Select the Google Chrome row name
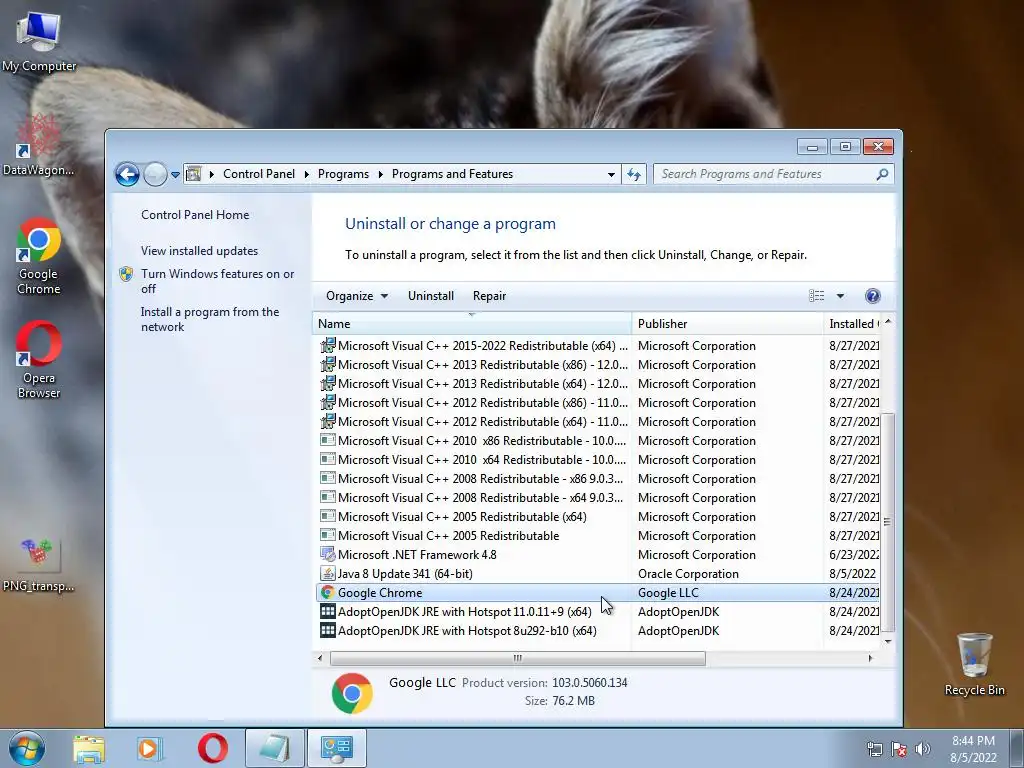Viewport: 1024px width, 768px height. point(380,593)
